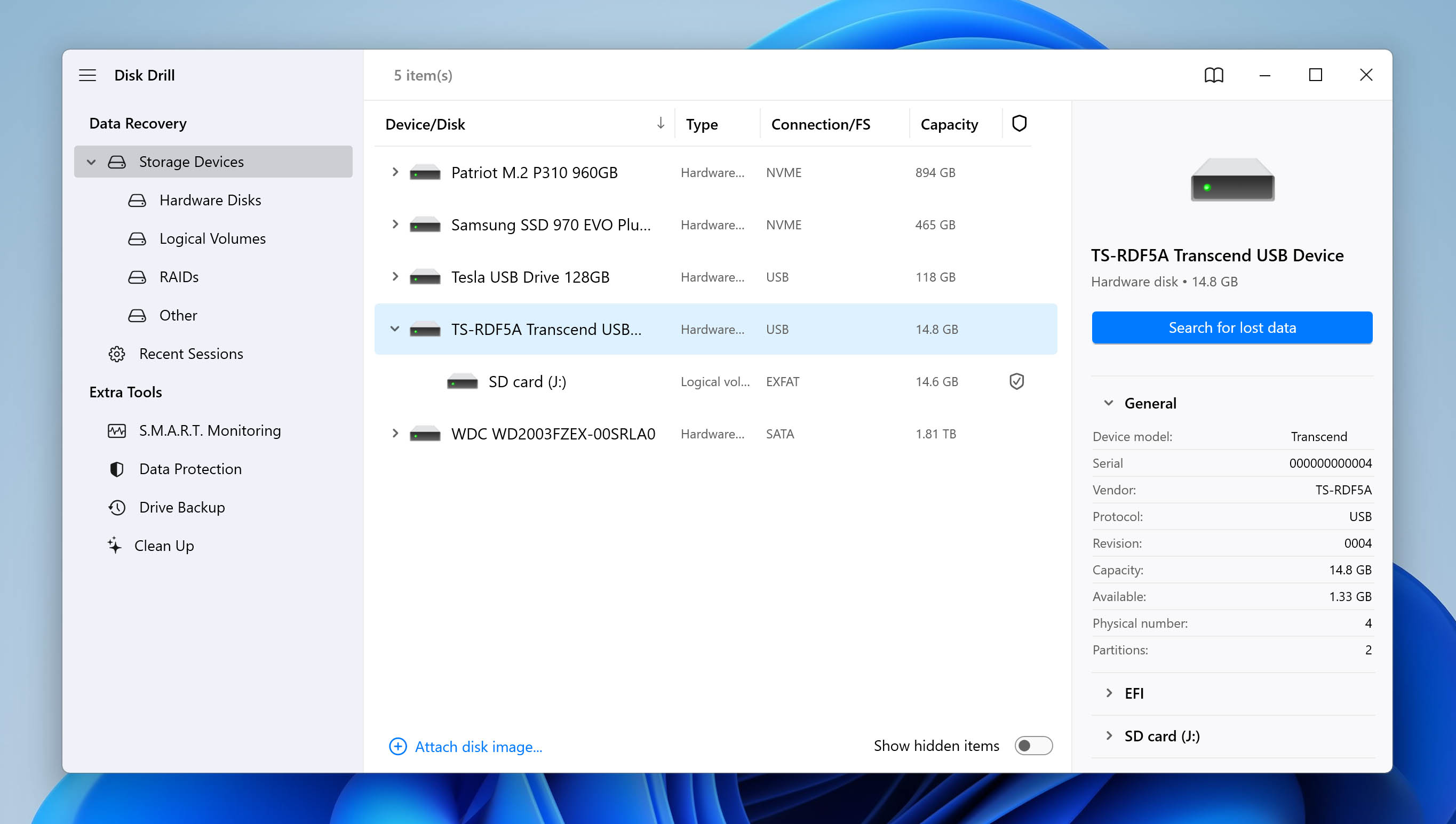Click the Clean Up icon
Image resolution: width=1456 pixels, height=824 pixels.
click(115, 546)
